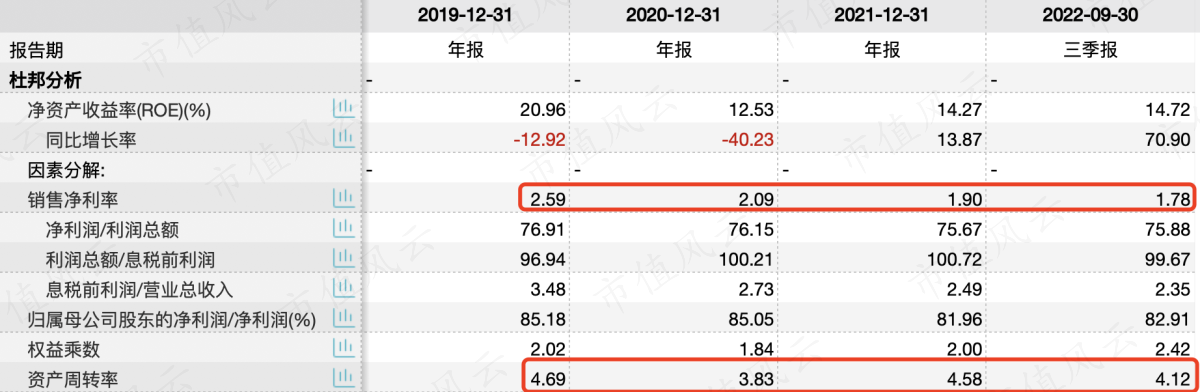
Task: Open chart icon for 息税前利润/营业总收入 row
Action: click(343, 290)
